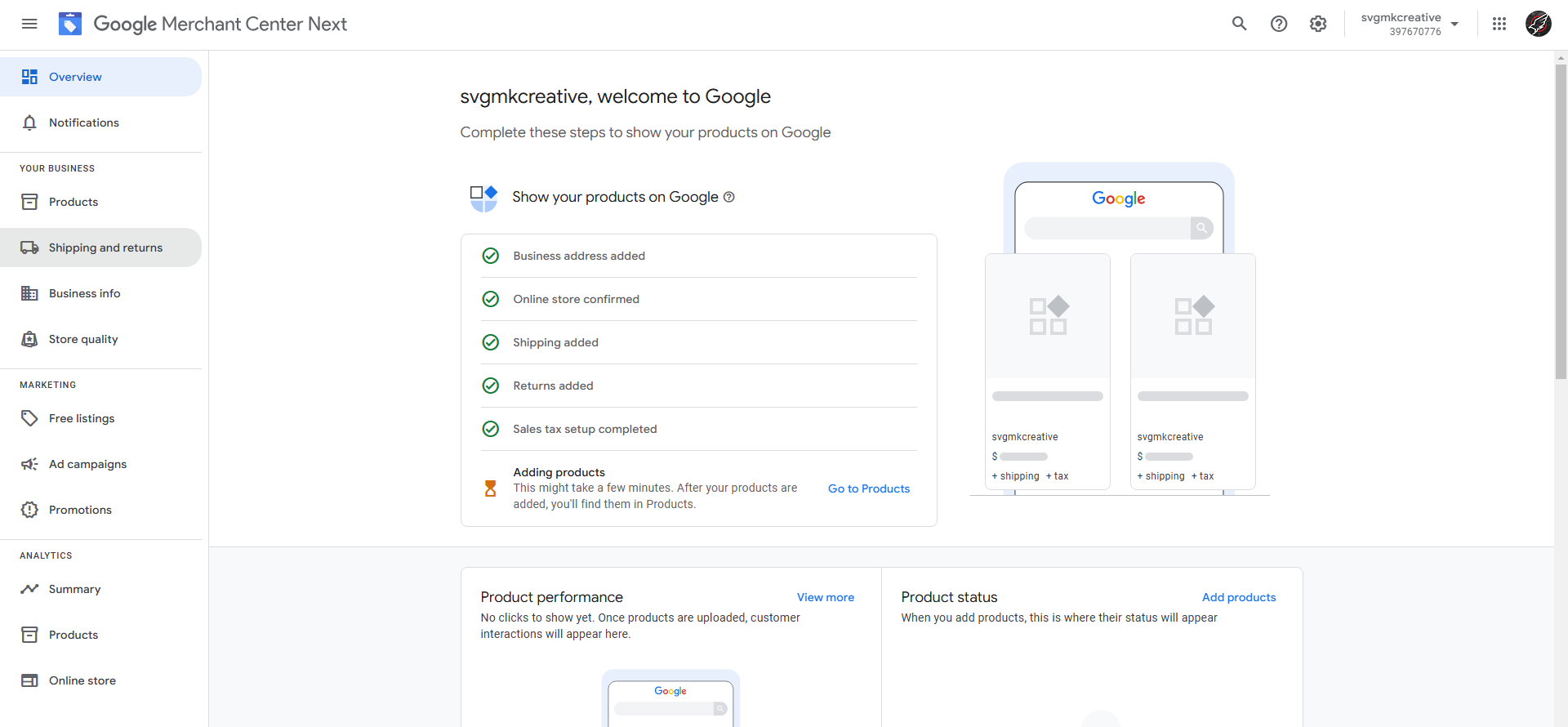This screenshot has width=1568, height=727.
Task: Click the vertical page scrollbar
Action: 1561,221
